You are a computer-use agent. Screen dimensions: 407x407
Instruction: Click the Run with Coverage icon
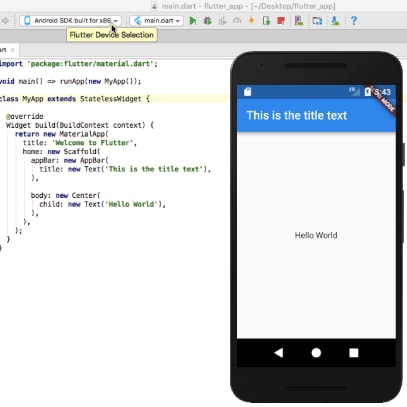click(x=222, y=21)
